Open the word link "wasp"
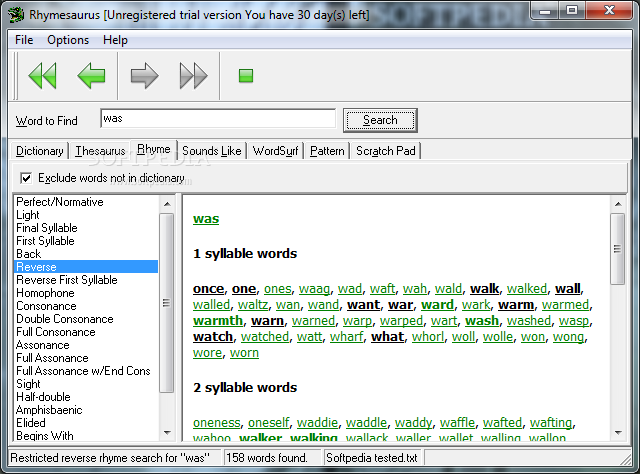The width and height of the screenshot is (640, 474). 574,321
